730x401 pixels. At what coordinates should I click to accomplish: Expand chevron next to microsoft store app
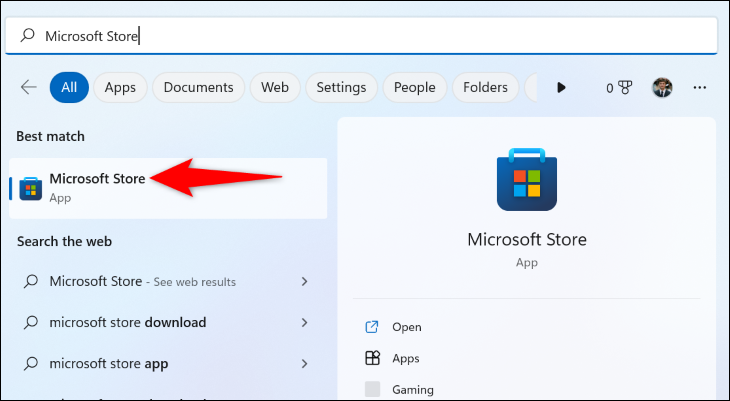(x=304, y=363)
